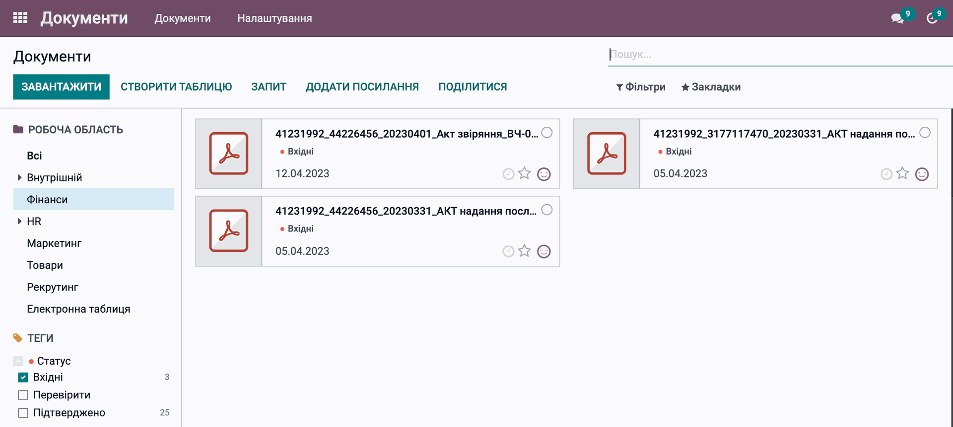Select the 3177117470 document radio circle

924,132
